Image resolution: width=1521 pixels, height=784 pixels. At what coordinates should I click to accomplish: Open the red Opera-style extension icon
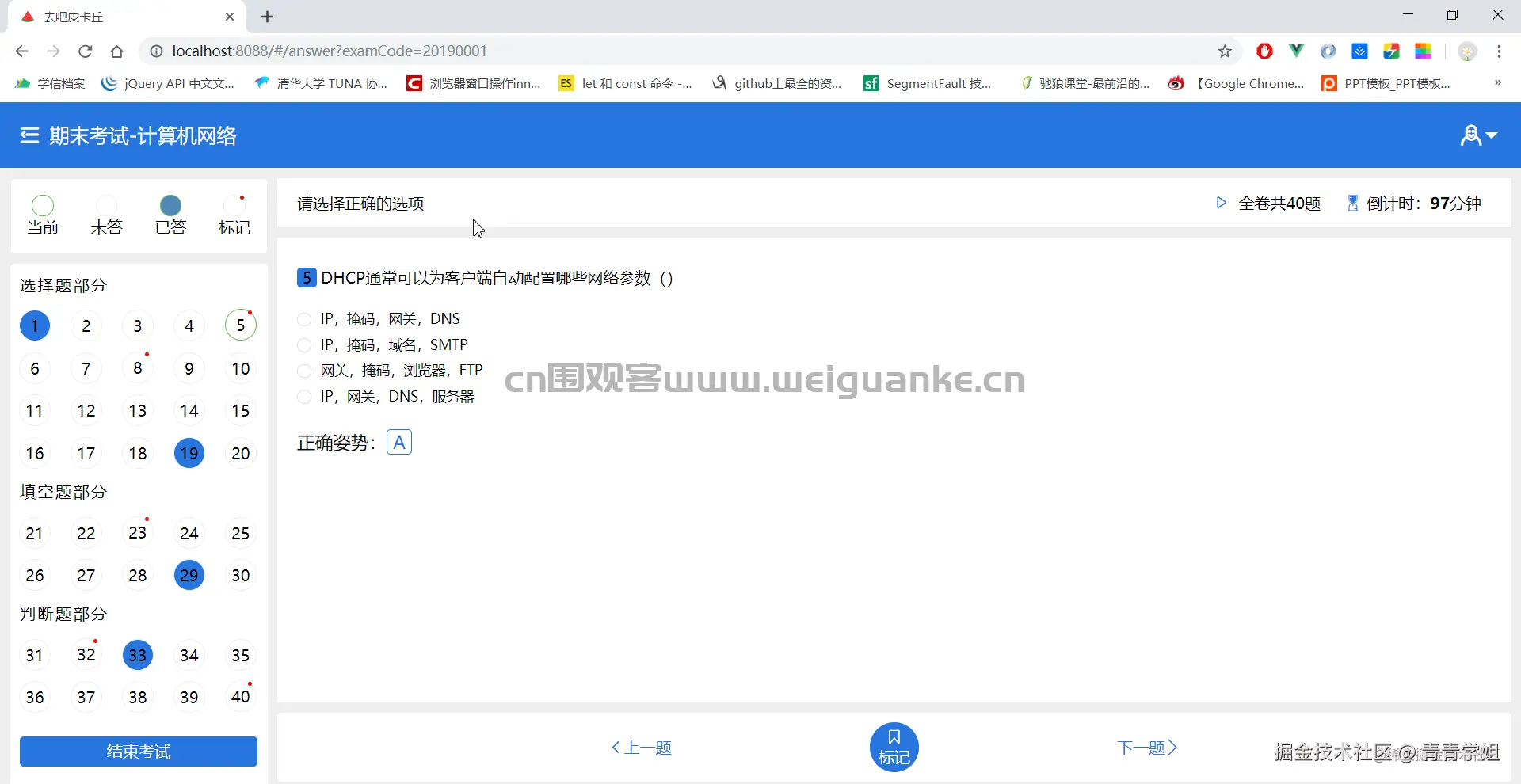click(x=1264, y=51)
